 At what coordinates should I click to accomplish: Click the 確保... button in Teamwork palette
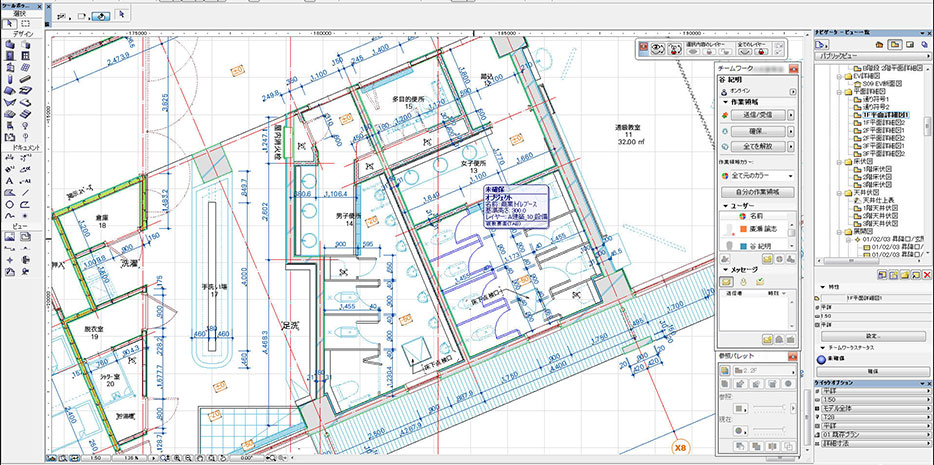[x=758, y=131]
